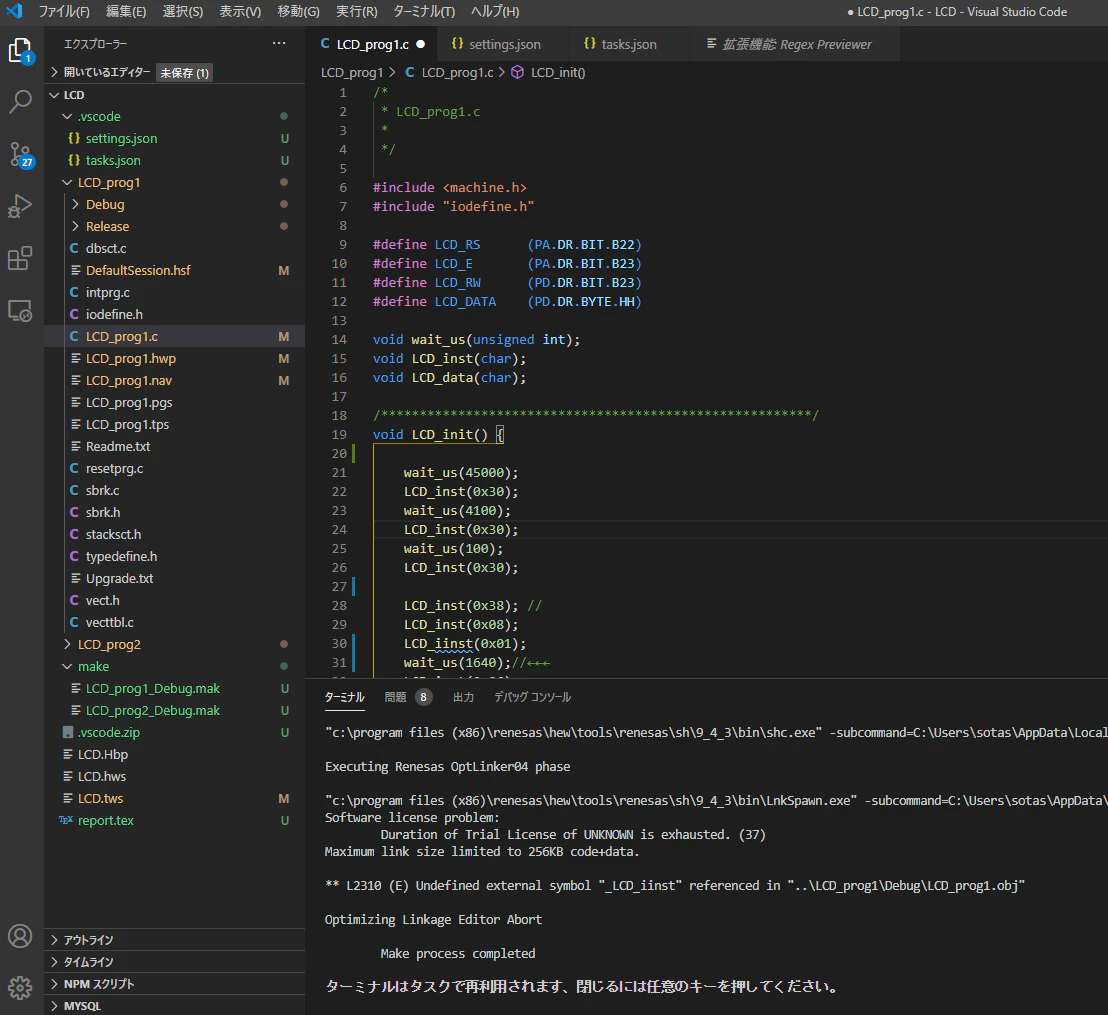Expand the Open Editors section

(x=54, y=72)
